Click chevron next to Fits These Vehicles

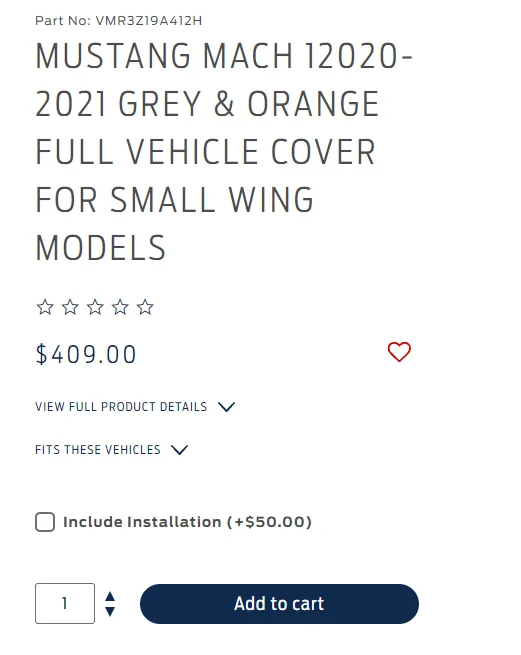click(x=180, y=450)
